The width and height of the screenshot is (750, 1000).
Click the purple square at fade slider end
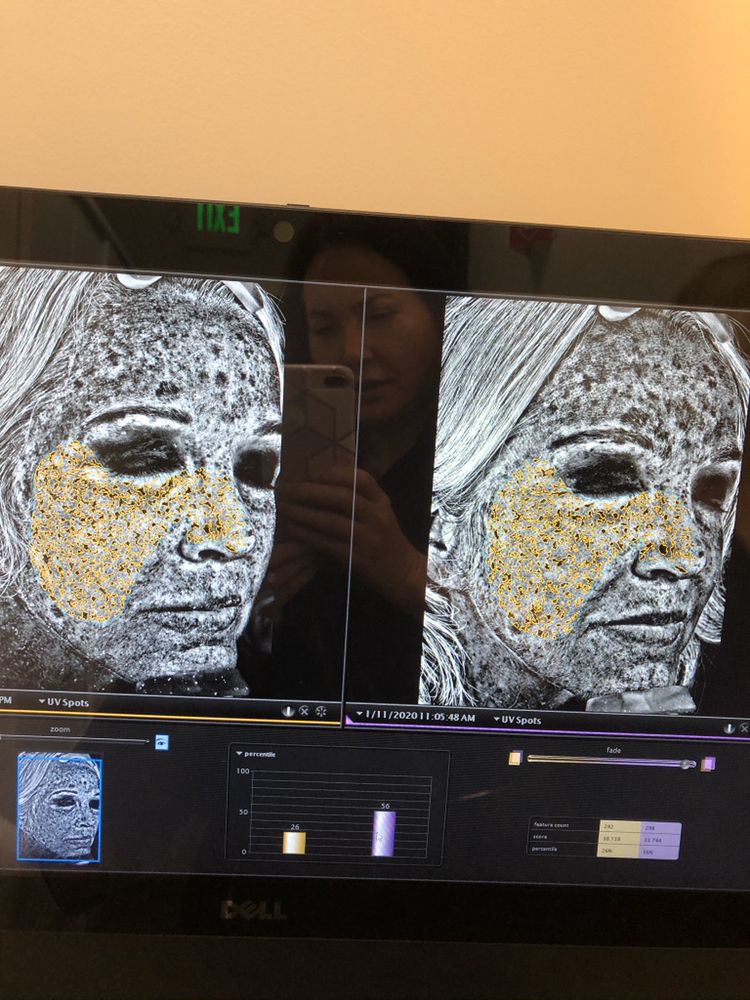pyautogui.click(x=708, y=764)
